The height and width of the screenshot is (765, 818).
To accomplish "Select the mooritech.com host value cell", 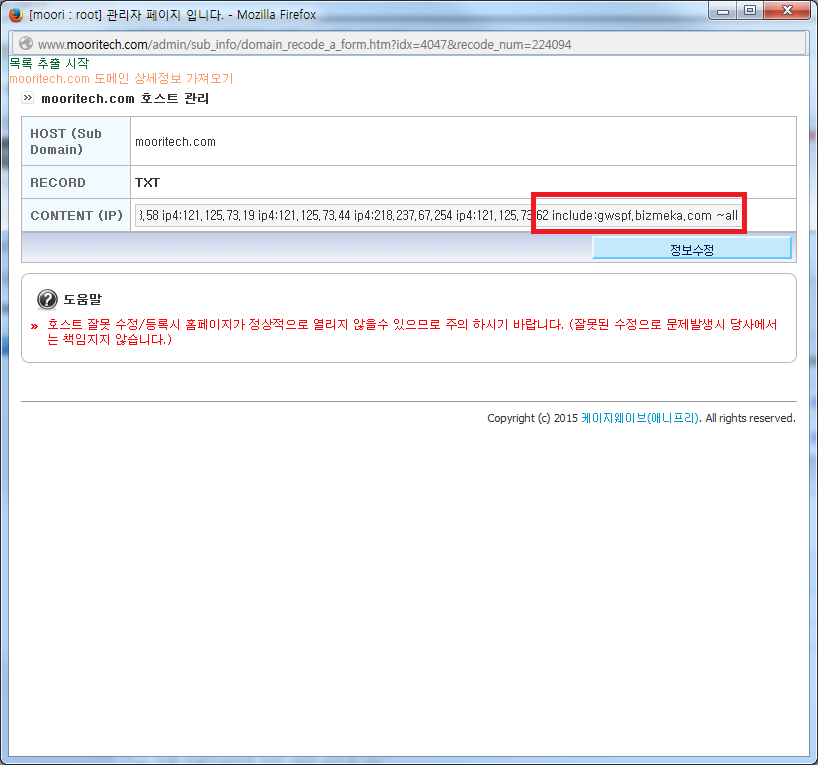I will (x=463, y=141).
